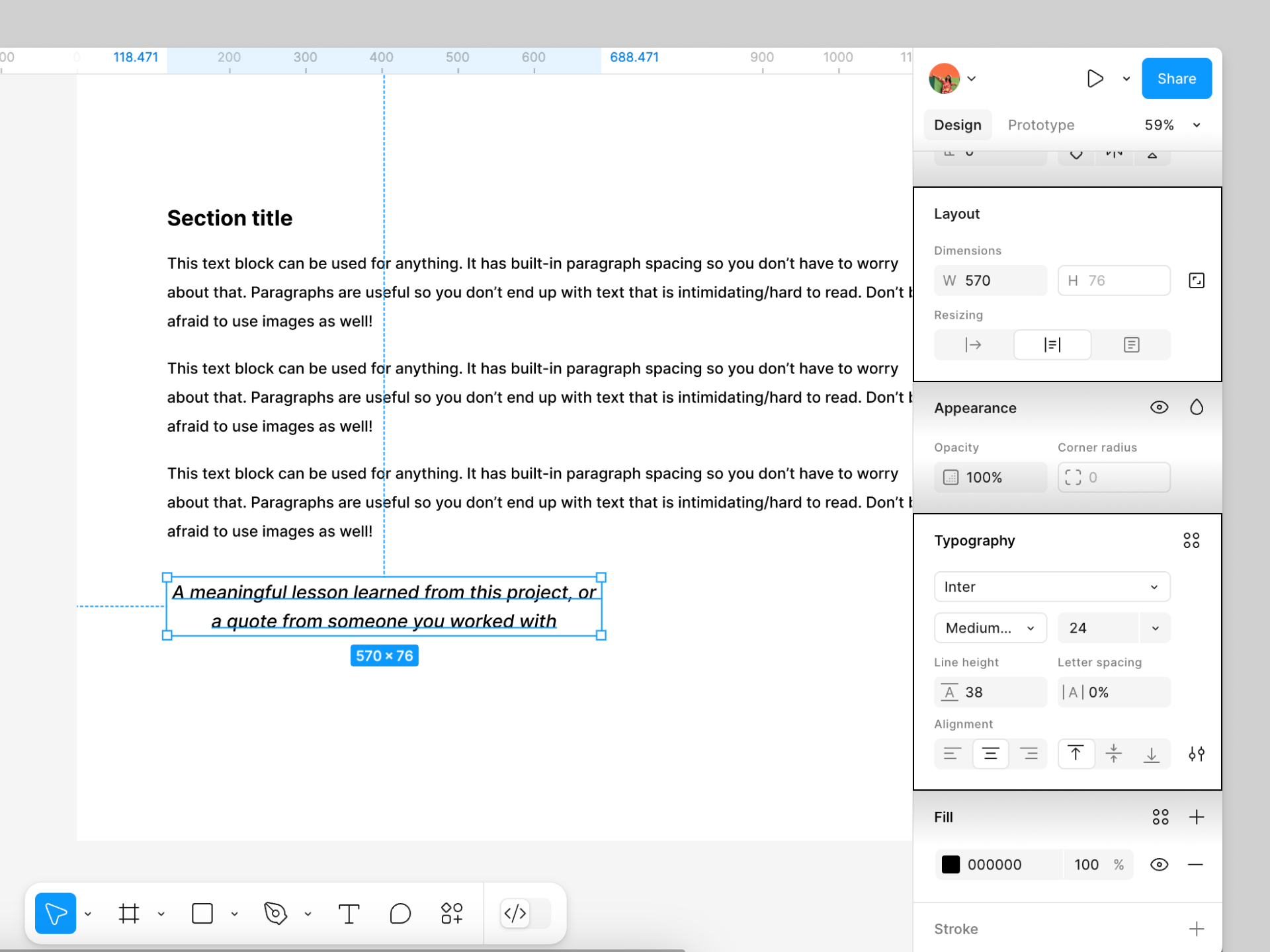Toggle Dev Mode switch

(525, 914)
